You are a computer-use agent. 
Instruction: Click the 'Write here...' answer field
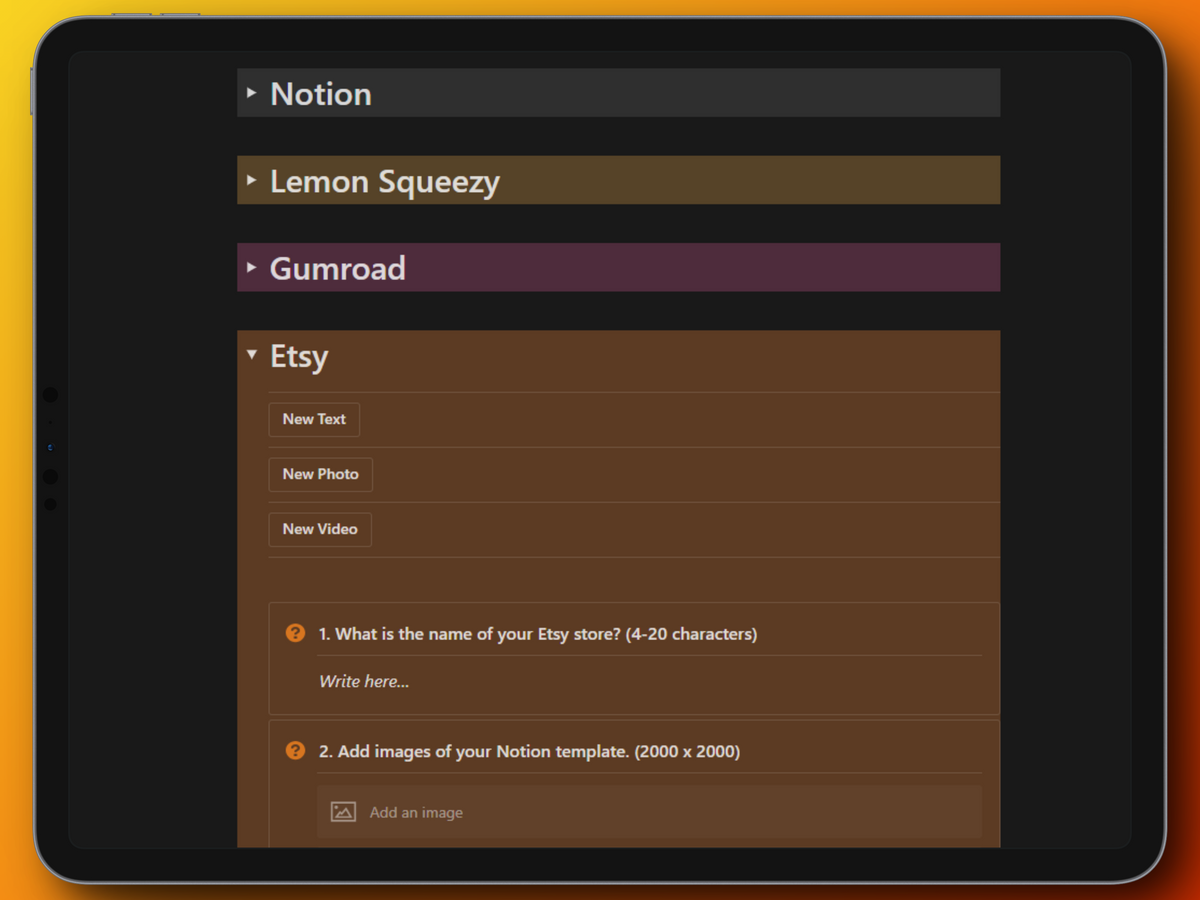[x=364, y=682]
